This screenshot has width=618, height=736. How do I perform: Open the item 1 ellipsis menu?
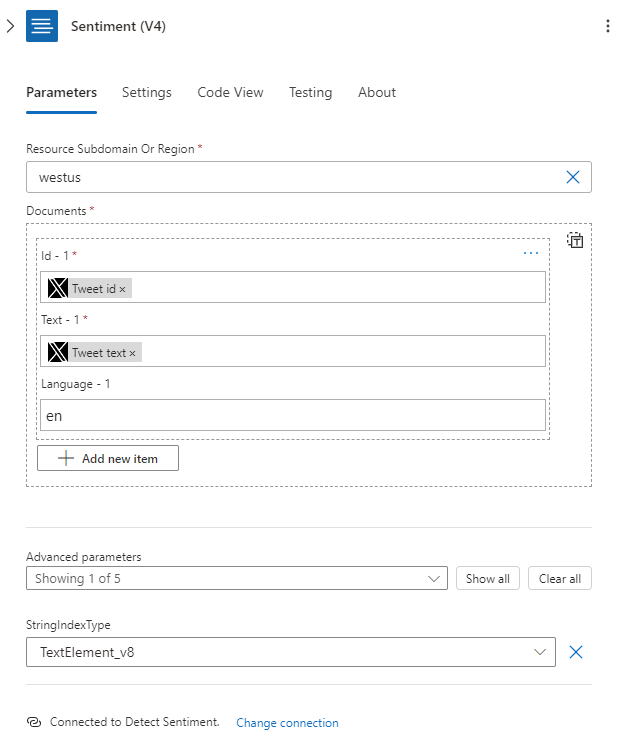click(x=531, y=253)
